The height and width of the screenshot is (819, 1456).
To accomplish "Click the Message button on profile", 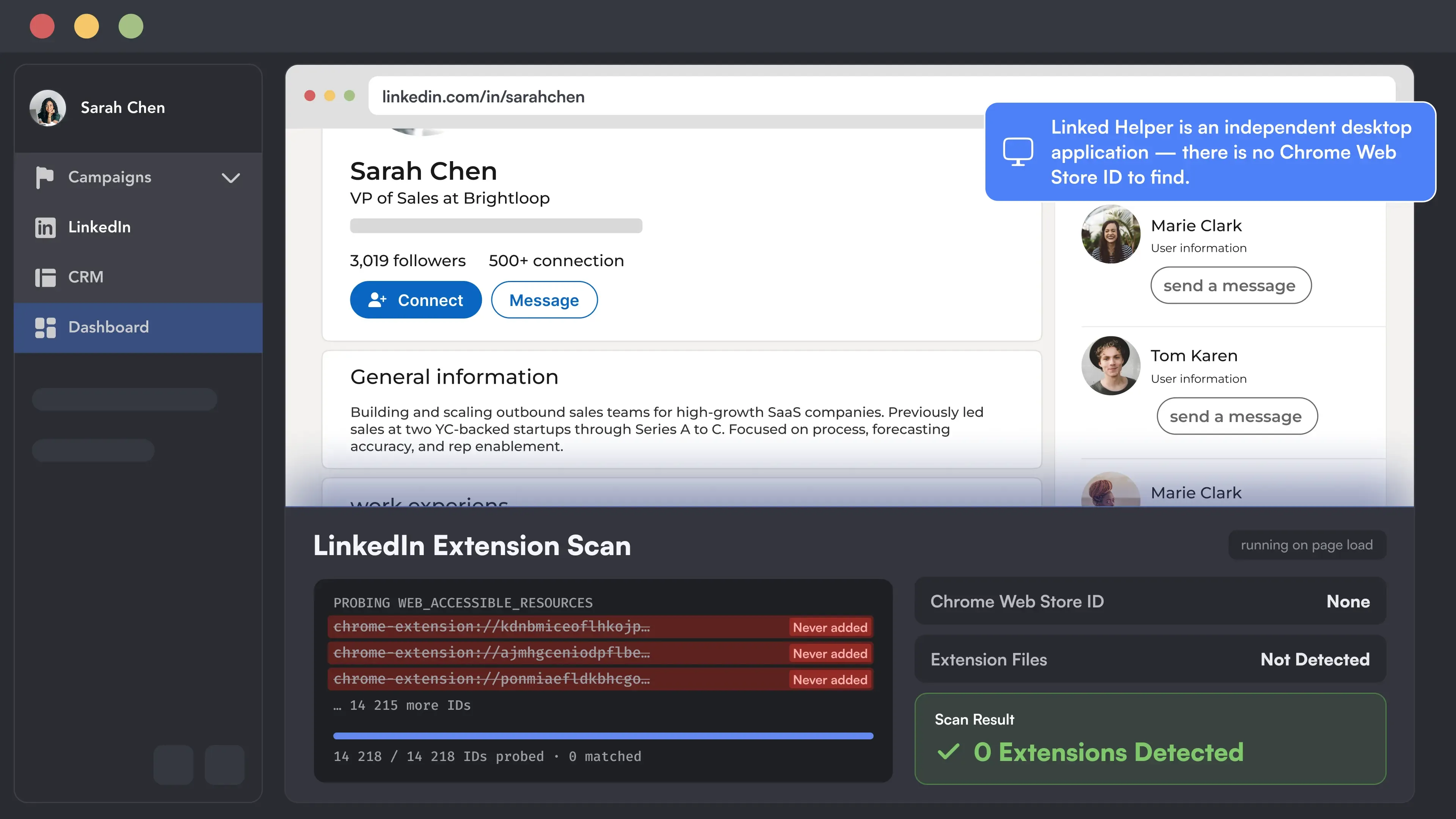I will pyautogui.click(x=544, y=300).
